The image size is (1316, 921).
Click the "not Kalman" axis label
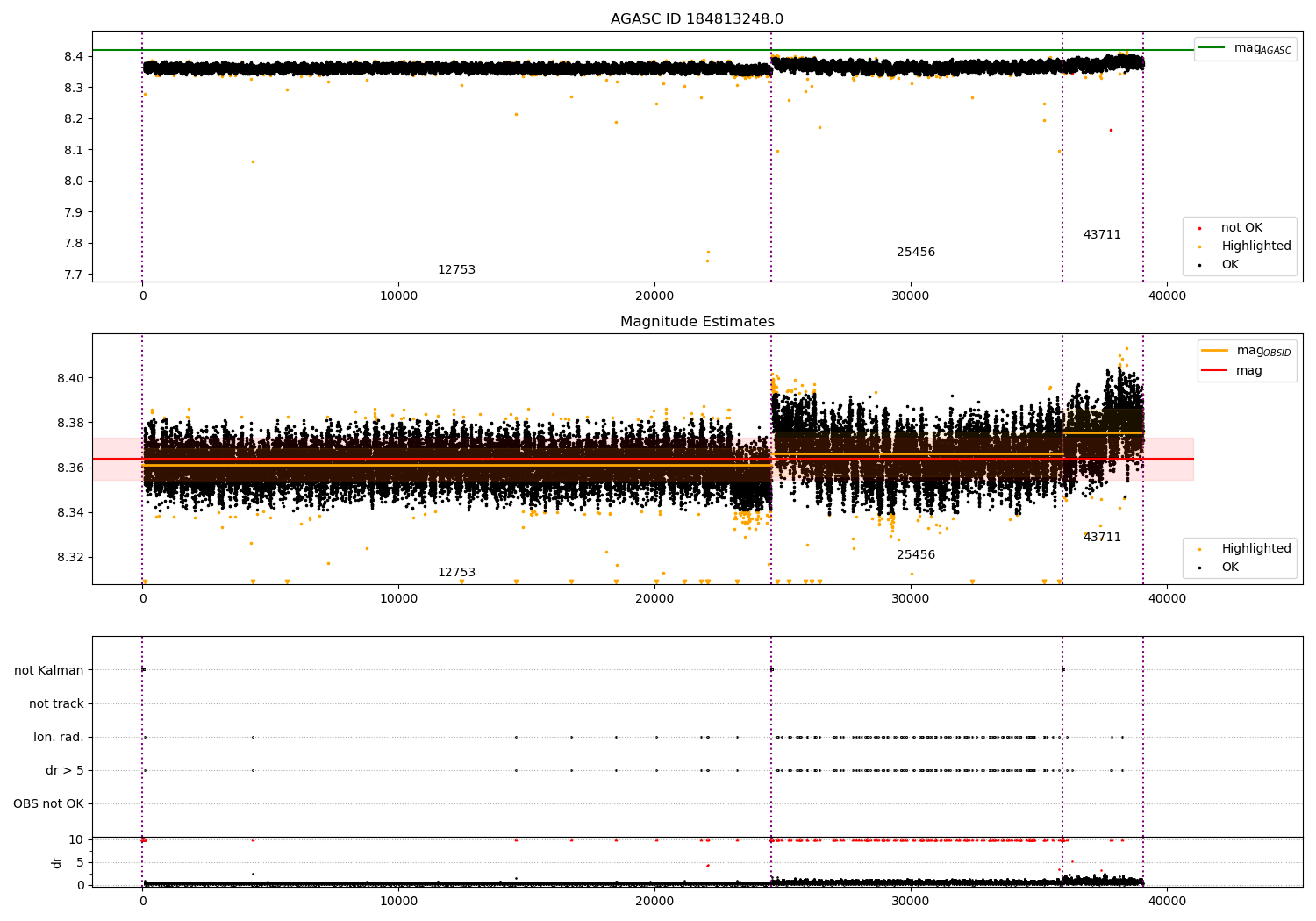click(x=49, y=670)
